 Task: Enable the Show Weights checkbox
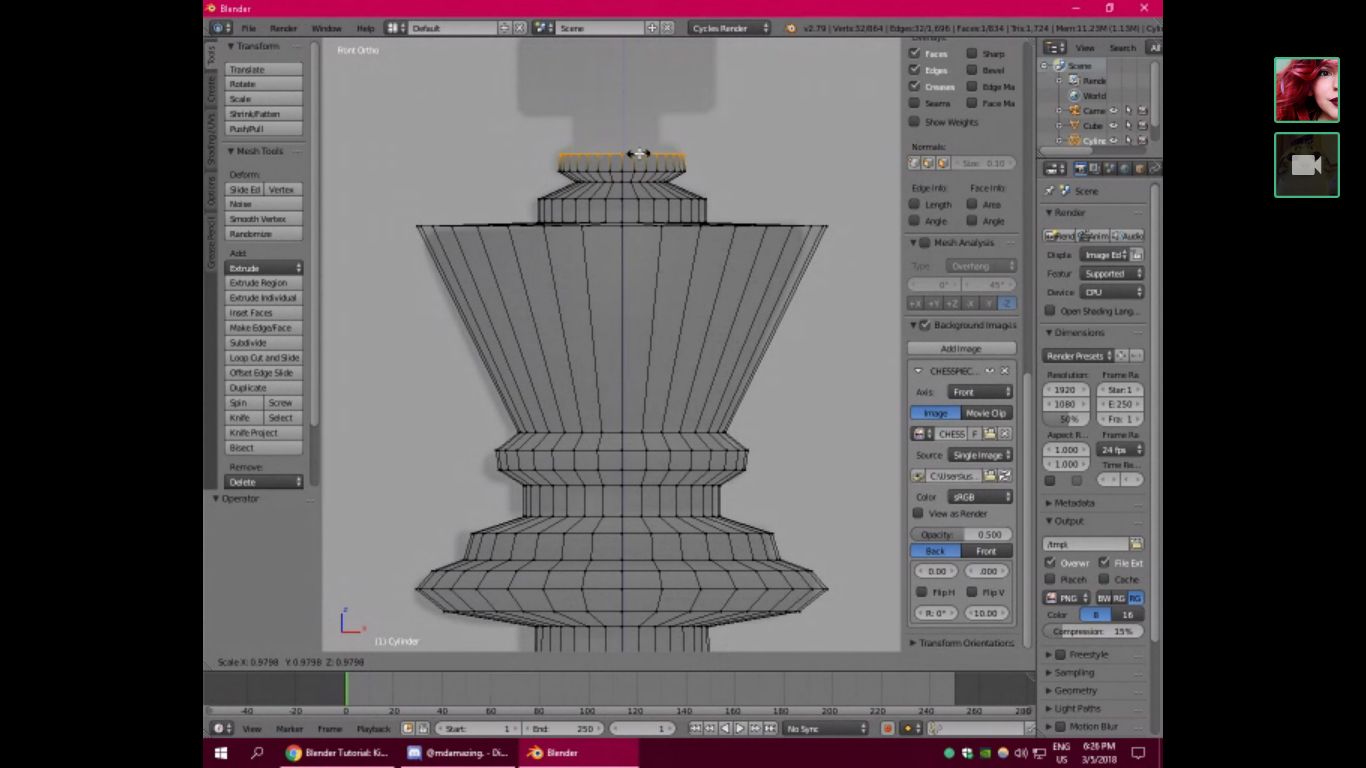click(914, 122)
